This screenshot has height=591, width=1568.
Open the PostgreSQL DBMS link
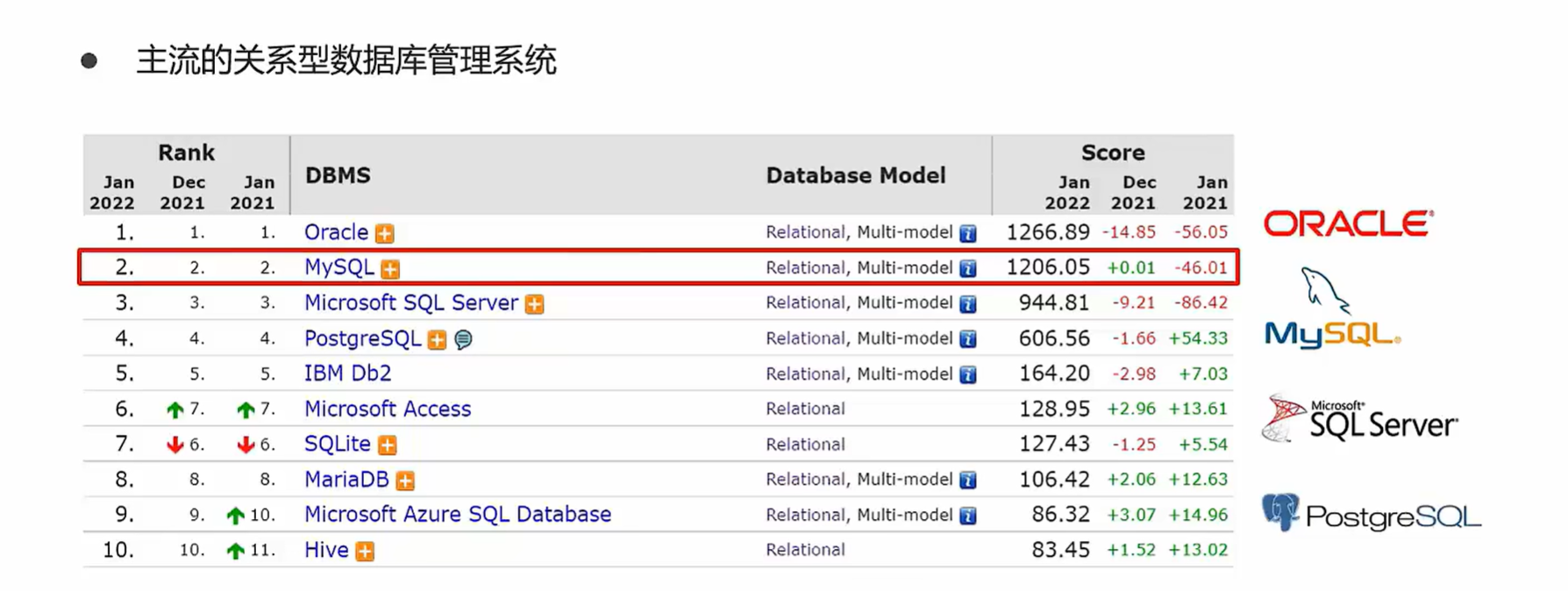coord(362,338)
